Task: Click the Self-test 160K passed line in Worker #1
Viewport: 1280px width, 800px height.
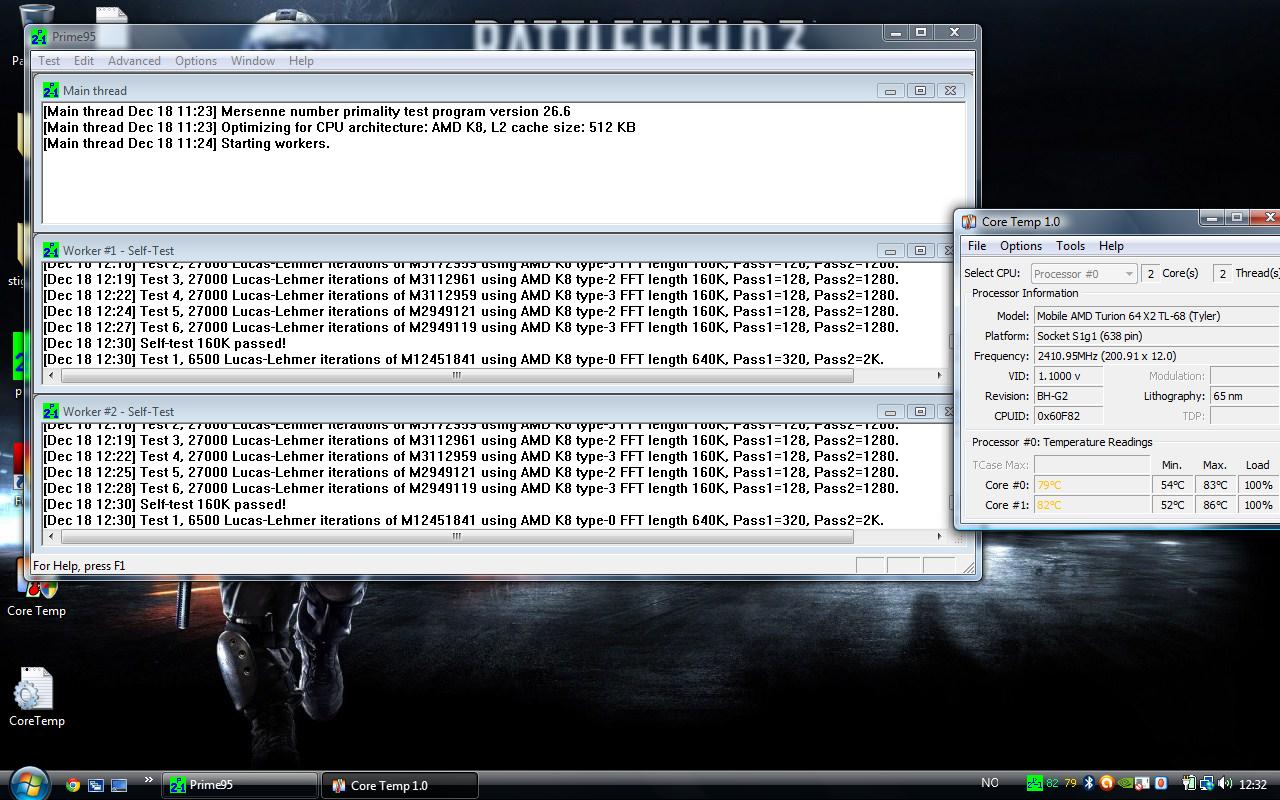Action: coord(164,343)
